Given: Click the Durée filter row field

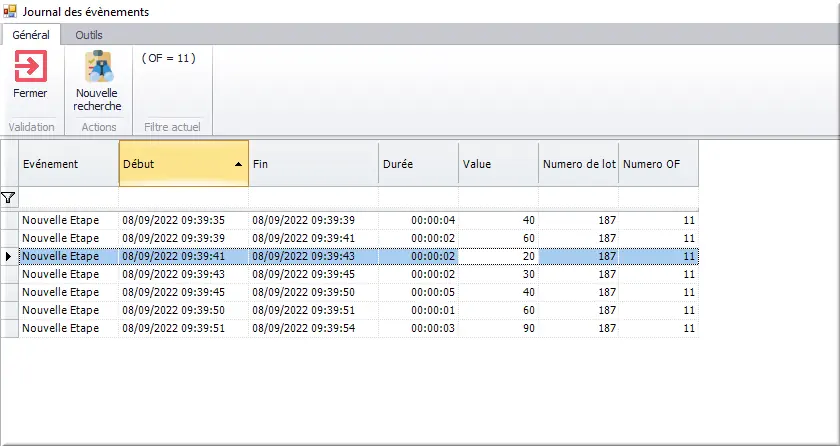Looking at the screenshot, I should [x=418, y=198].
